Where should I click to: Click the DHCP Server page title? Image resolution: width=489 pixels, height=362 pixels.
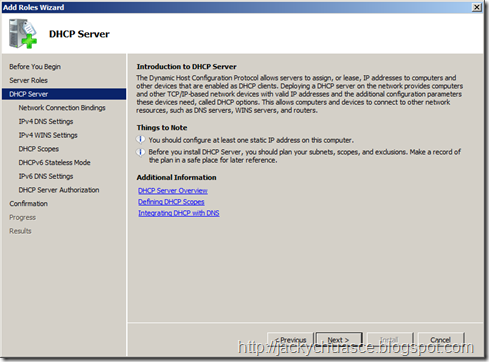point(79,34)
